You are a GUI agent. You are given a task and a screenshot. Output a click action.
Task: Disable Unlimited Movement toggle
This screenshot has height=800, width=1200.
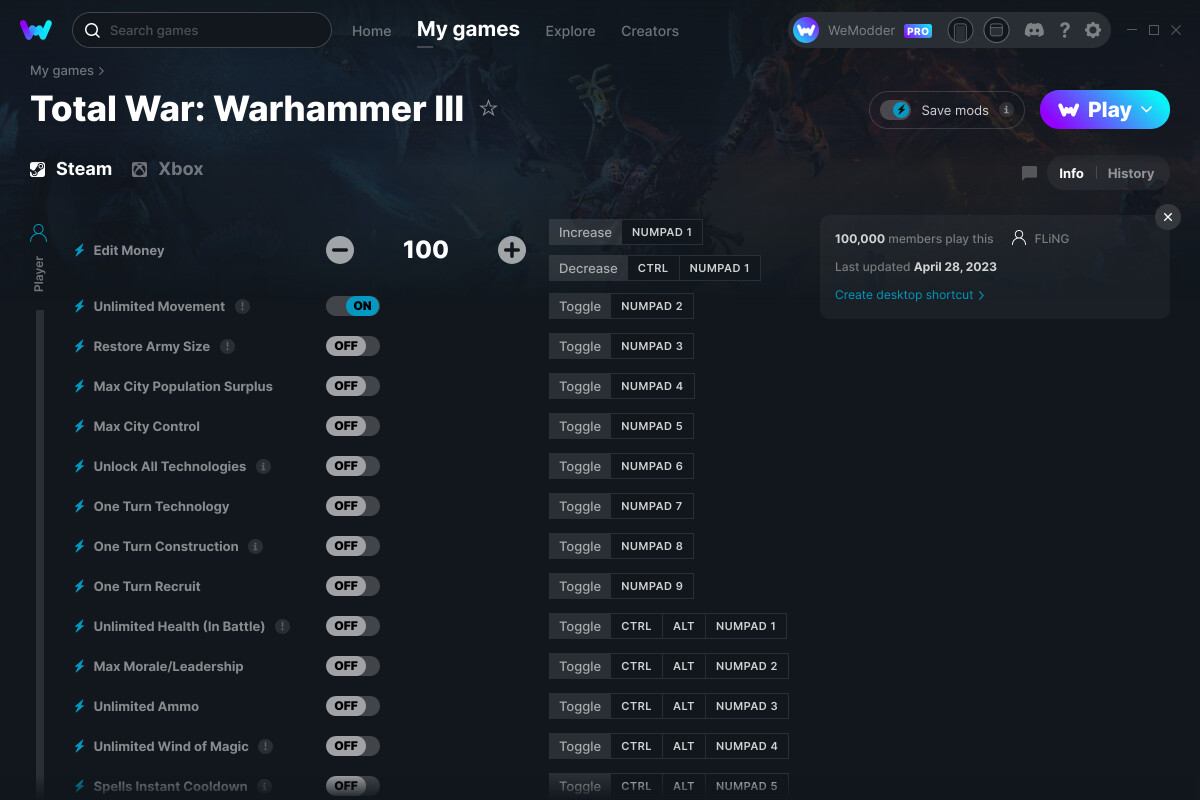pos(353,306)
